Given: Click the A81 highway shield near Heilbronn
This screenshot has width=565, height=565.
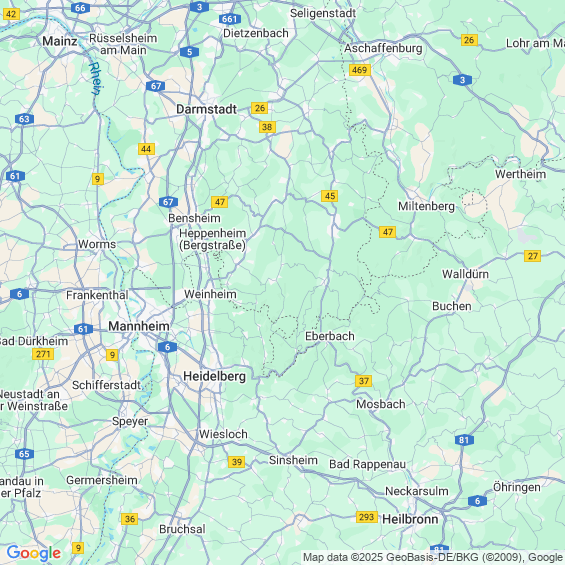Looking at the screenshot, I should click(x=464, y=440).
